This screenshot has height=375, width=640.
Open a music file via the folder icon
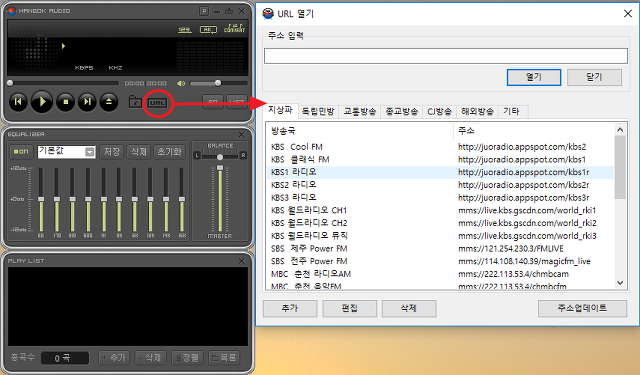pyautogui.click(x=135, y=102)
